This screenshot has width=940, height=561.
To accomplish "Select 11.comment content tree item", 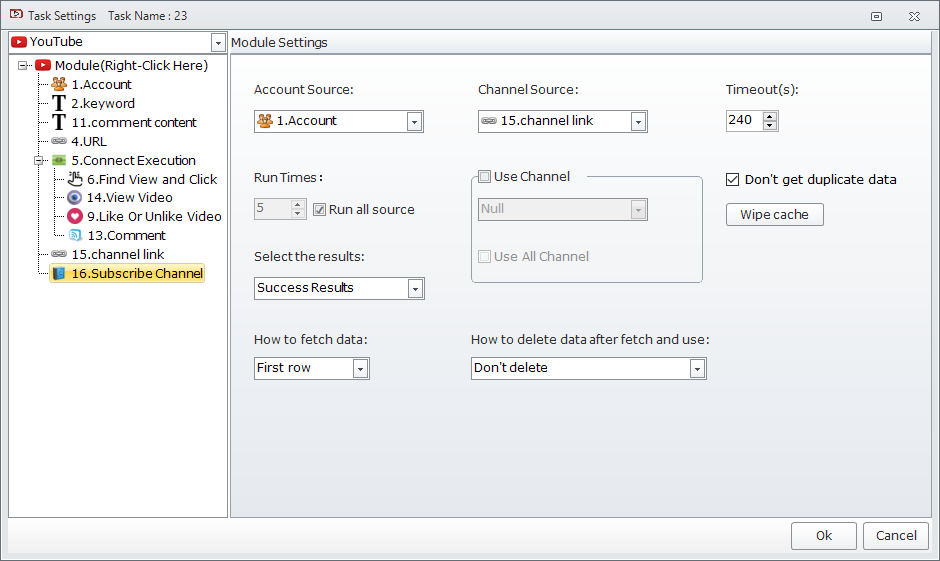I will (x=133, y=122).
